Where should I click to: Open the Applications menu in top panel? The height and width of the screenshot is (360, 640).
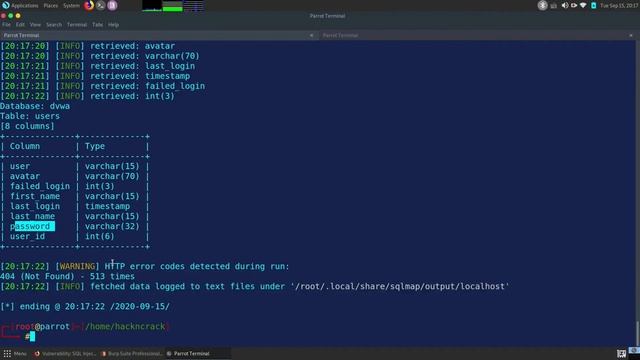[24, 6]
